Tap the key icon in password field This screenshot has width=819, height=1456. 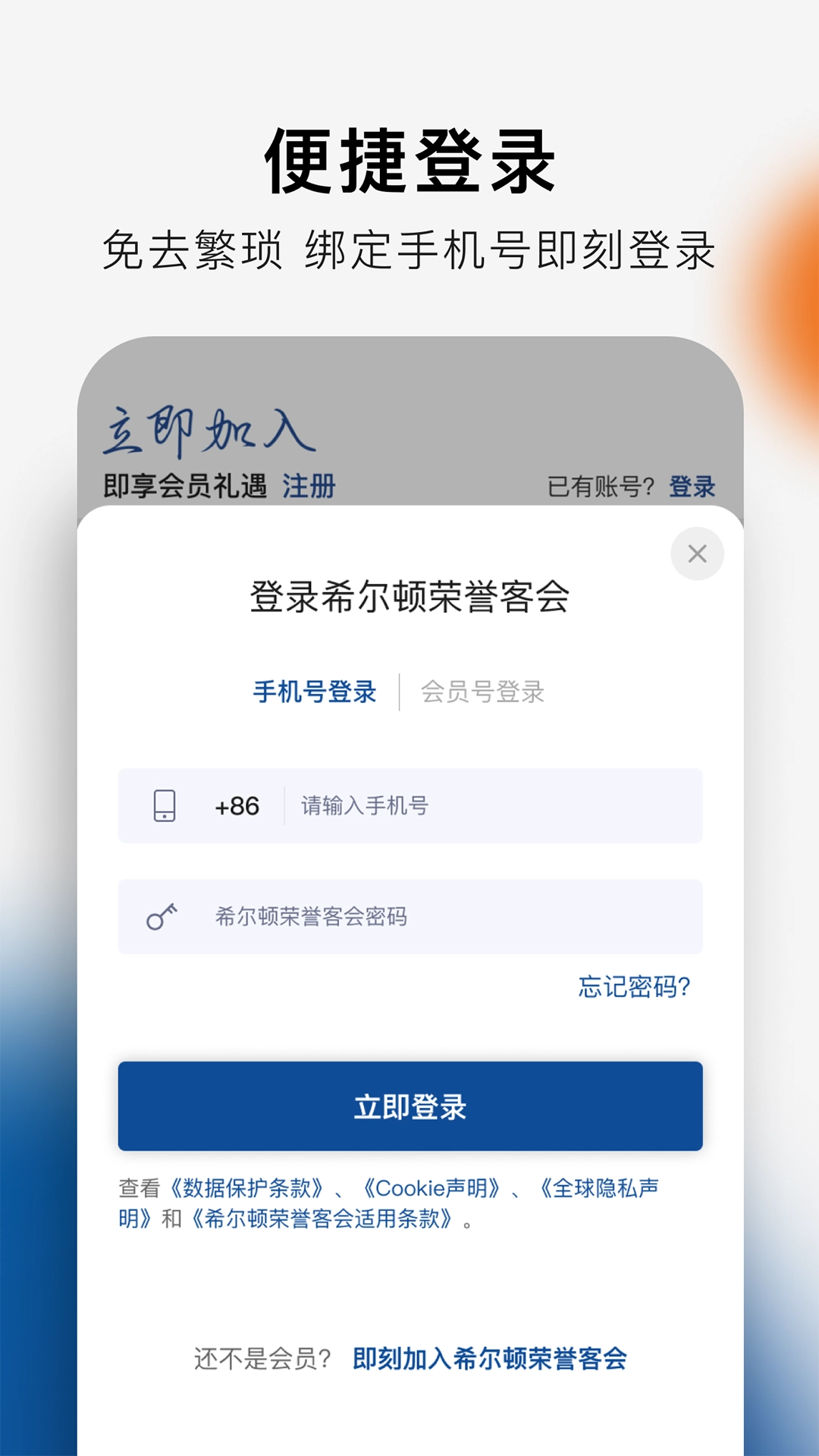coord(162,916)
